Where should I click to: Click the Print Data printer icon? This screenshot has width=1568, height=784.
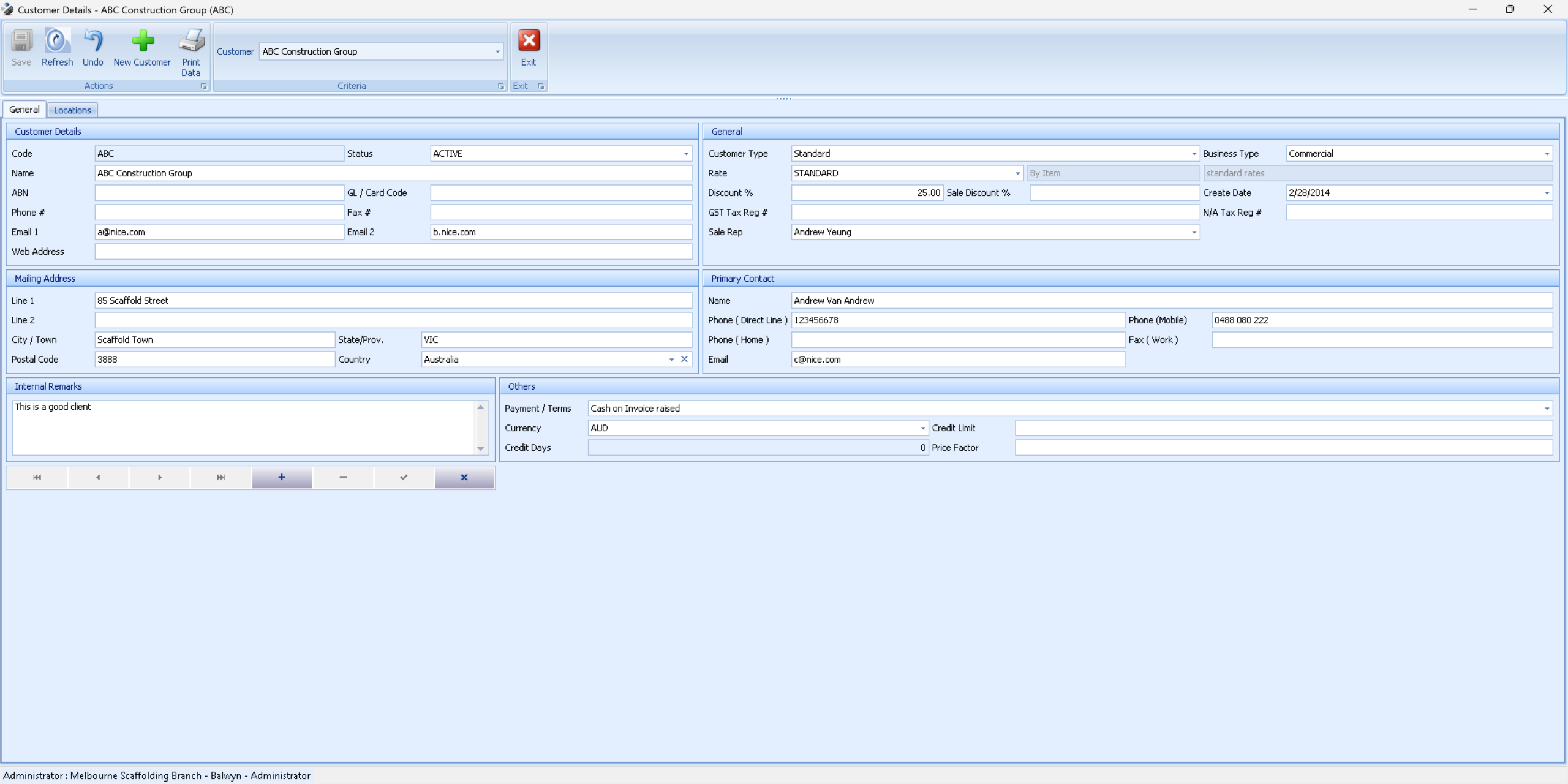[191, 42]
